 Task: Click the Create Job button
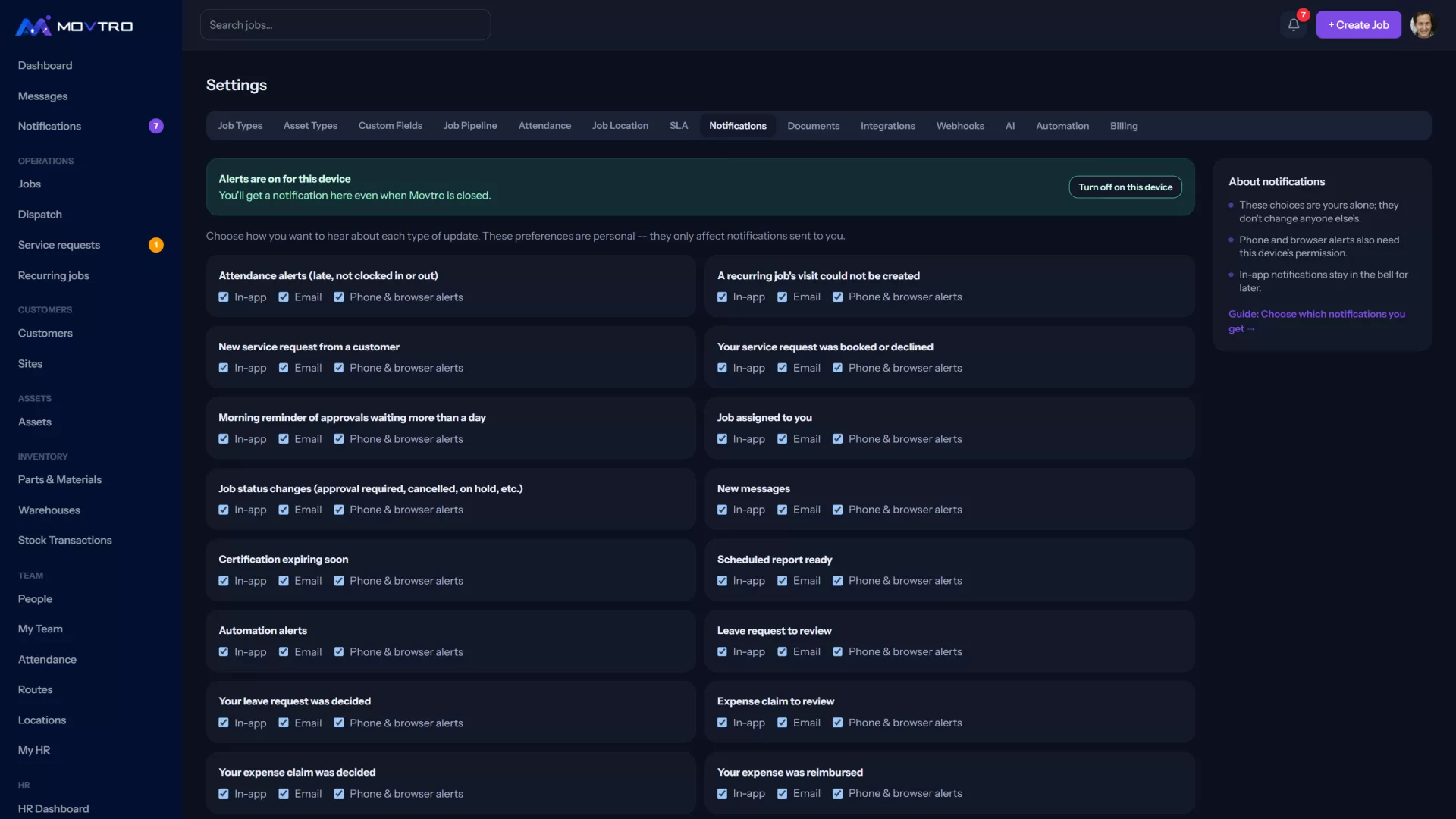1358,25
